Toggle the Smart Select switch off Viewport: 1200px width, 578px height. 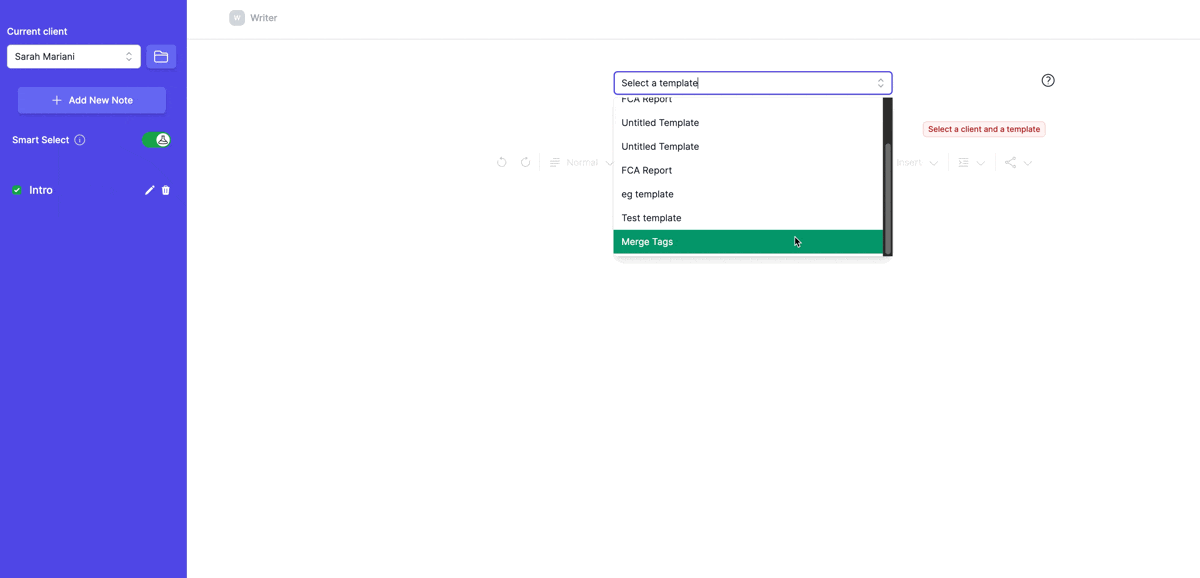156,140
